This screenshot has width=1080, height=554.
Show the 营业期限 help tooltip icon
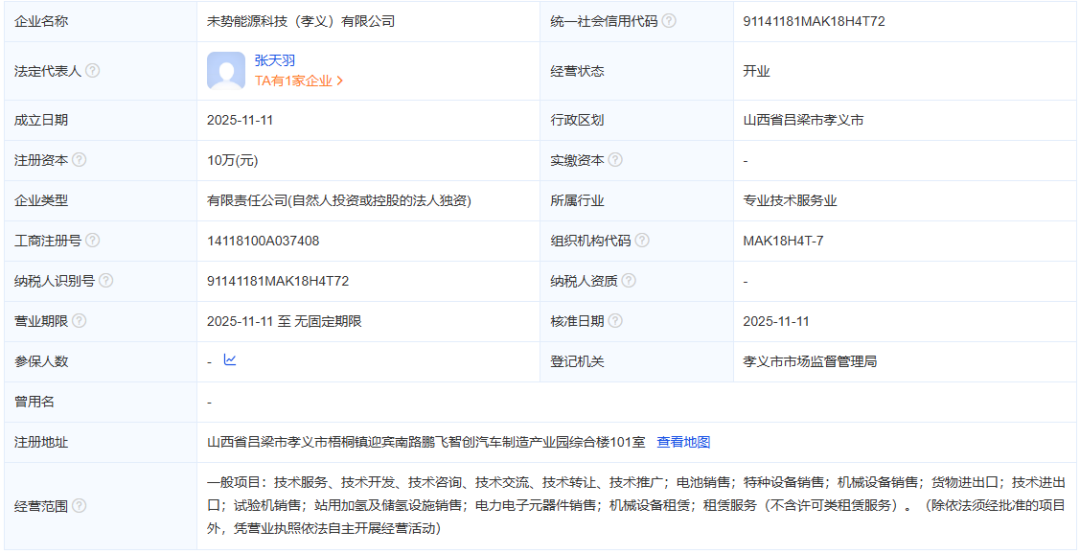[x=79, y=321]
